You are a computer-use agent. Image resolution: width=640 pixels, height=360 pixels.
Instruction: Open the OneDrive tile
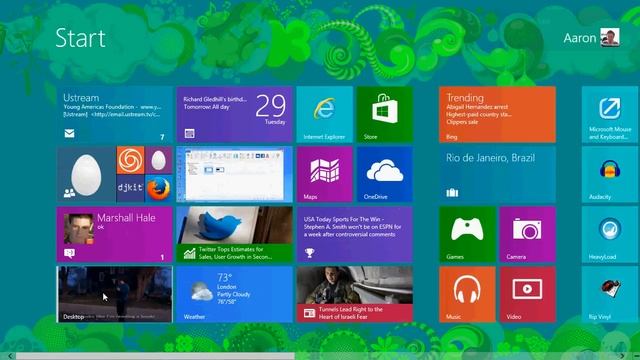pyautogui.click(x=384, y=174)
